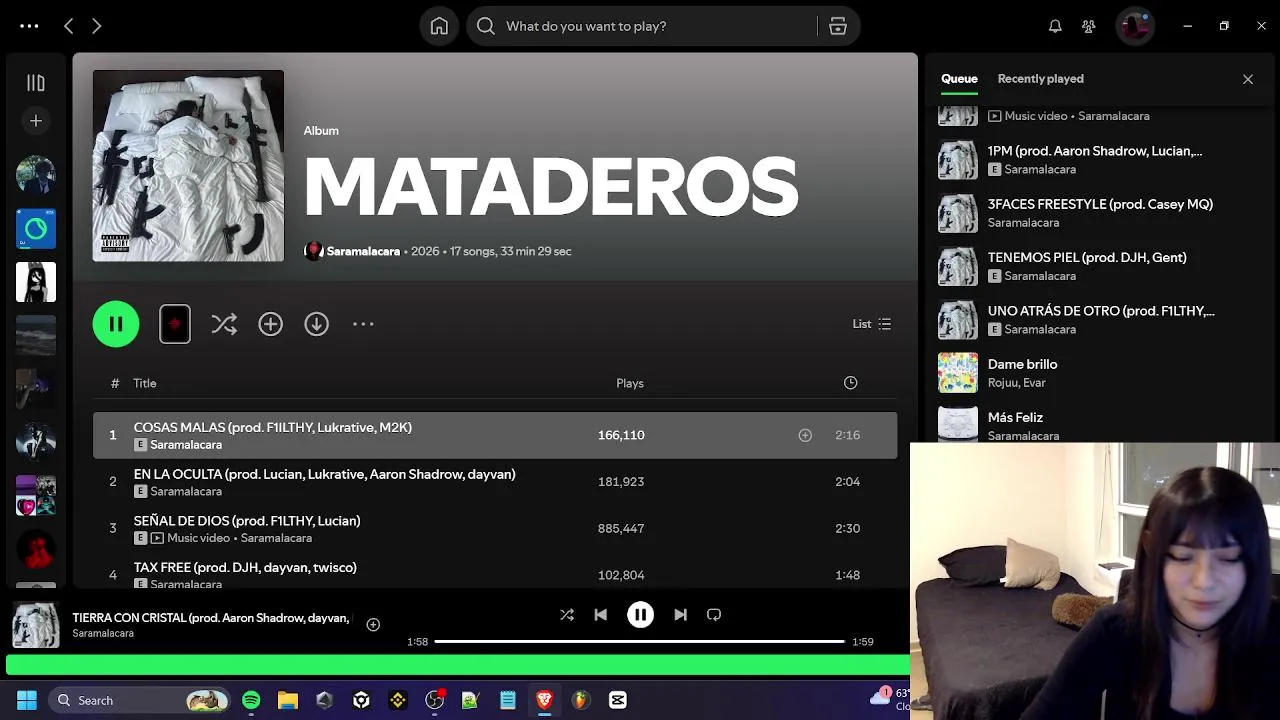The height and width of the screenshot is (720, 1280).
Task: Sort by the Plays column header
Action: pos(630,383)
